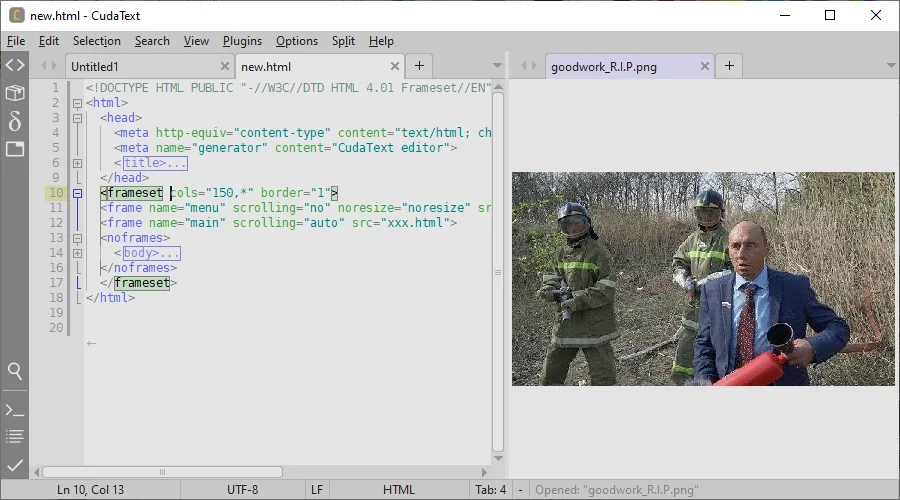Open the Tabs panel sidebar icon

15,149
